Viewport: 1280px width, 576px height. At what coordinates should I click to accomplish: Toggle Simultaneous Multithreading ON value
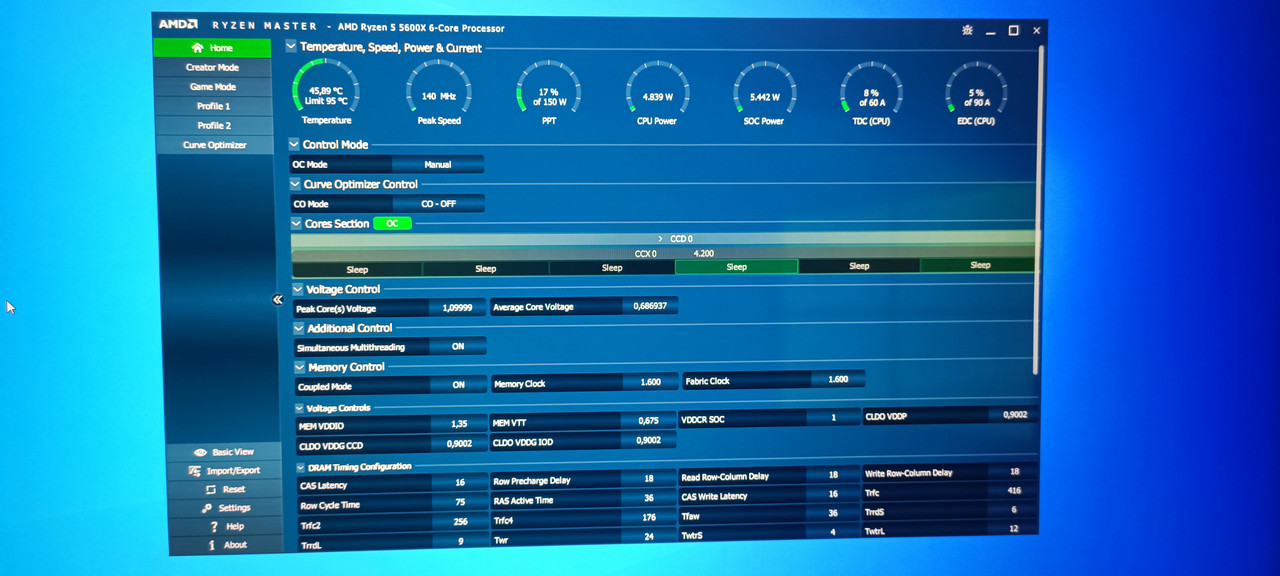pyautogui.click(x=458, y=347)
